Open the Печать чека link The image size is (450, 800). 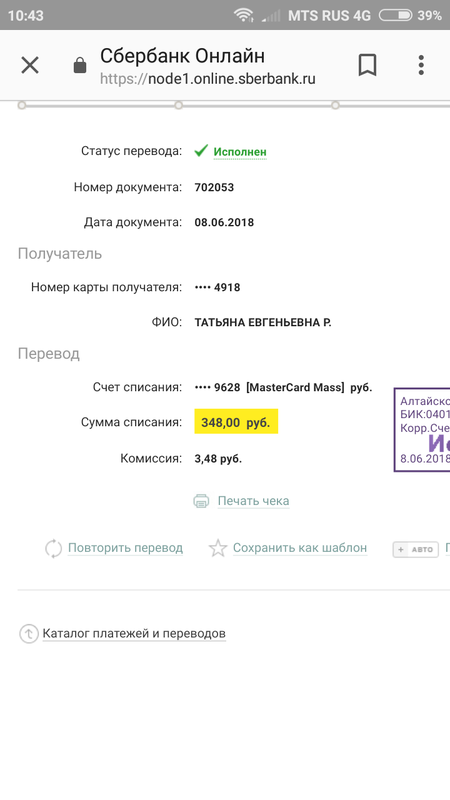click(x=254, y=501)
